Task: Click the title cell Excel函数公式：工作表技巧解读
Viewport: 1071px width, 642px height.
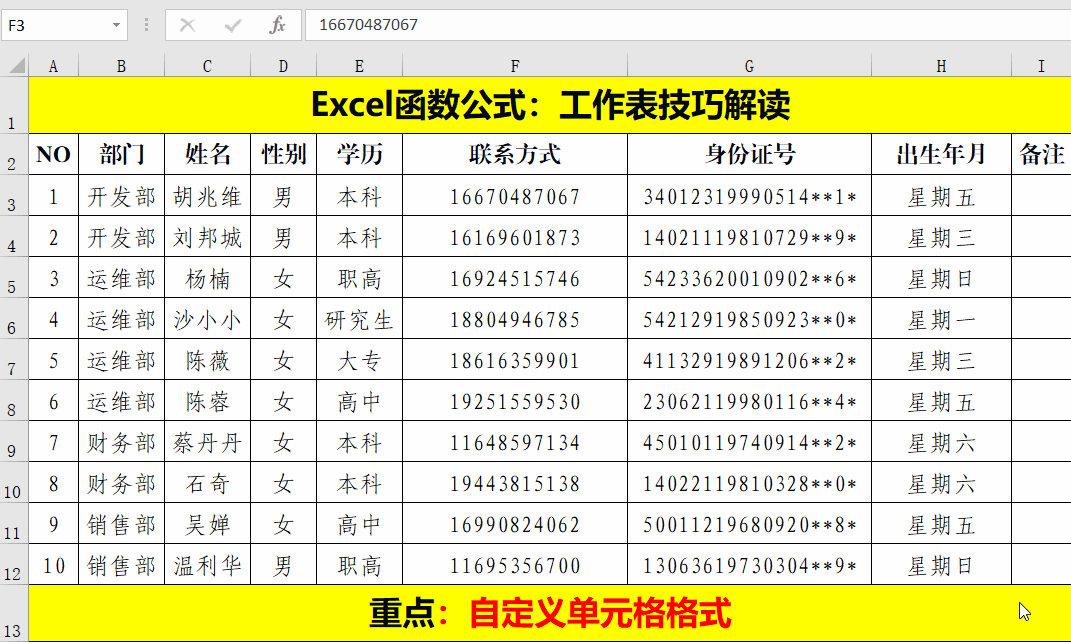Action: (550, 105)
